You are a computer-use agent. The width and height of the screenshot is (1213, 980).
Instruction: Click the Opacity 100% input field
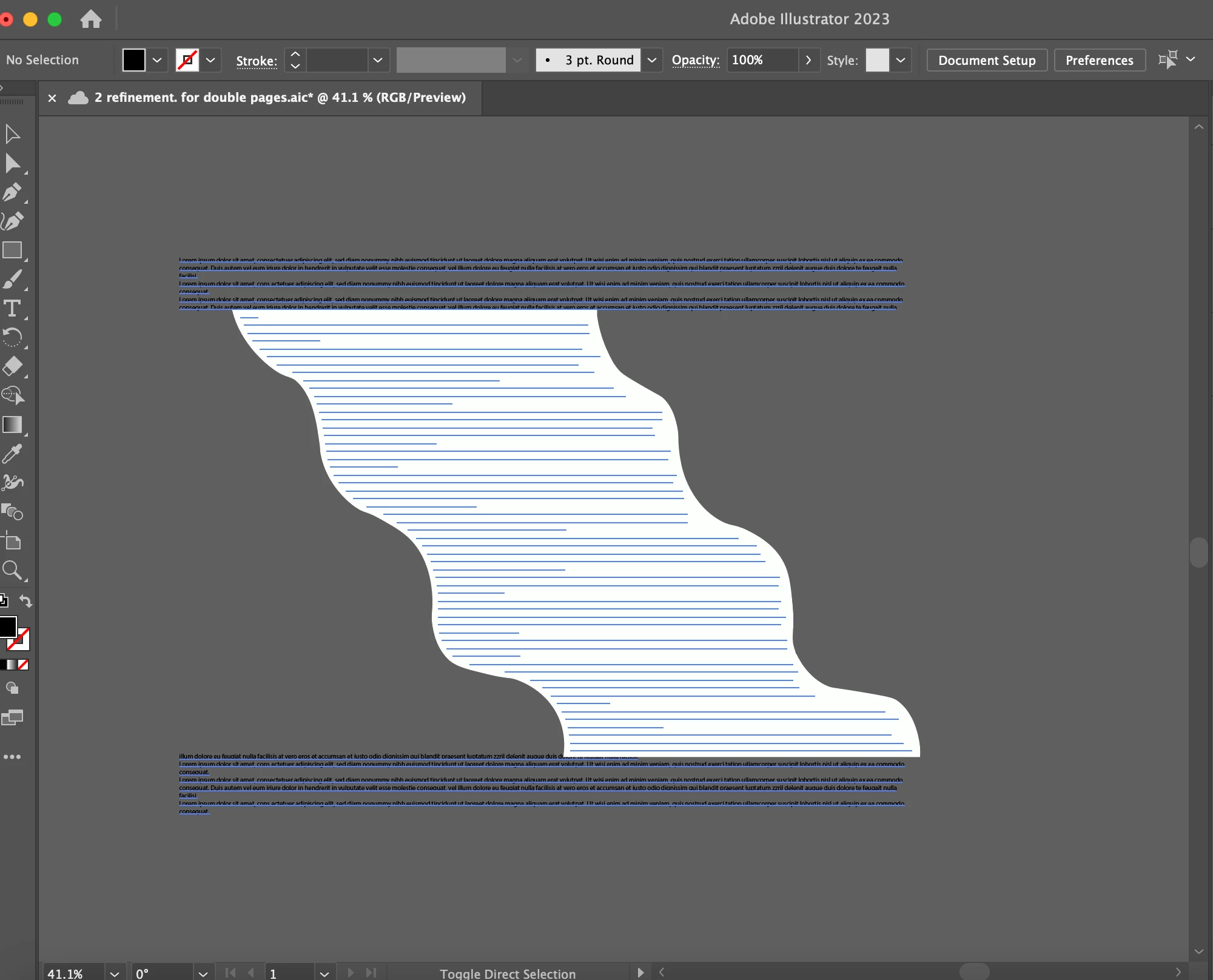(x=762, y=60)
